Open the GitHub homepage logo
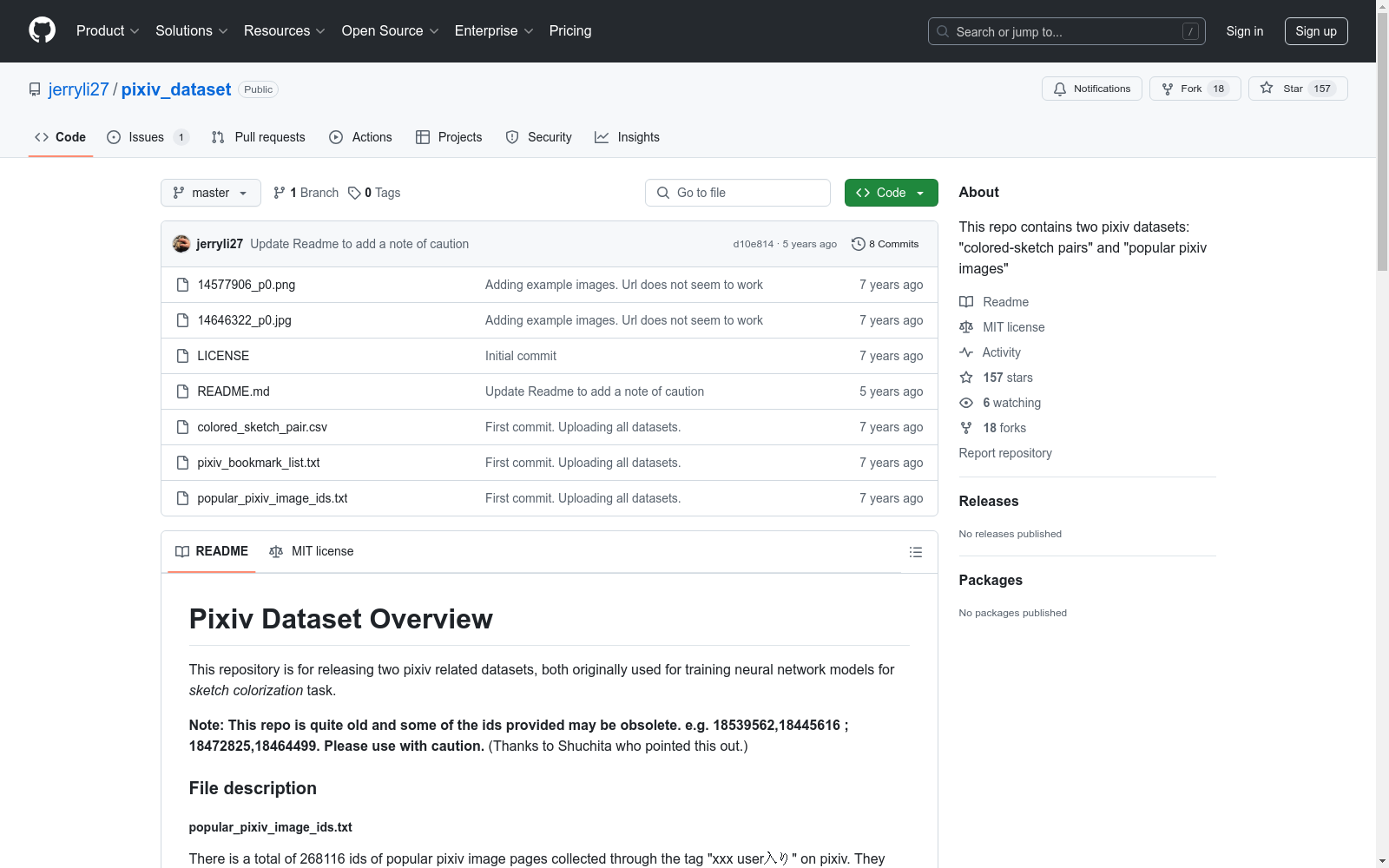The height and width of the screenshot is (868, 1389). coord(42,30)
